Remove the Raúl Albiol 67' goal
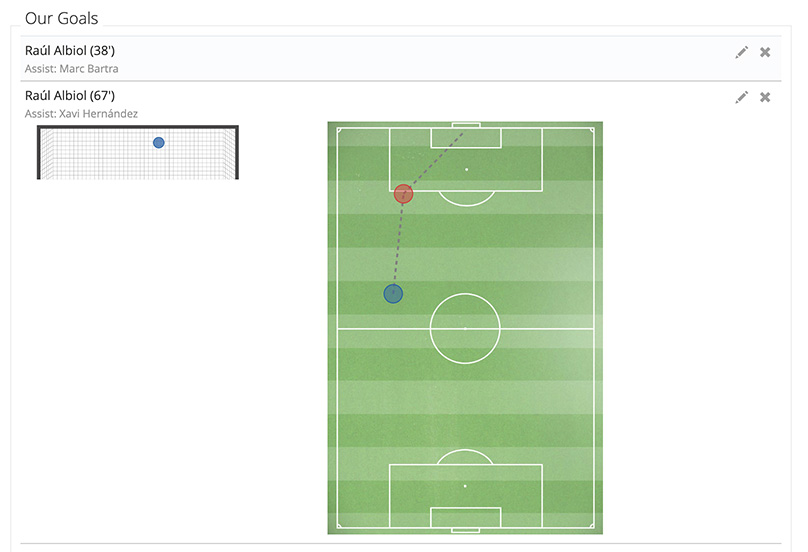The image size is (808, 552). click(765, 97)
